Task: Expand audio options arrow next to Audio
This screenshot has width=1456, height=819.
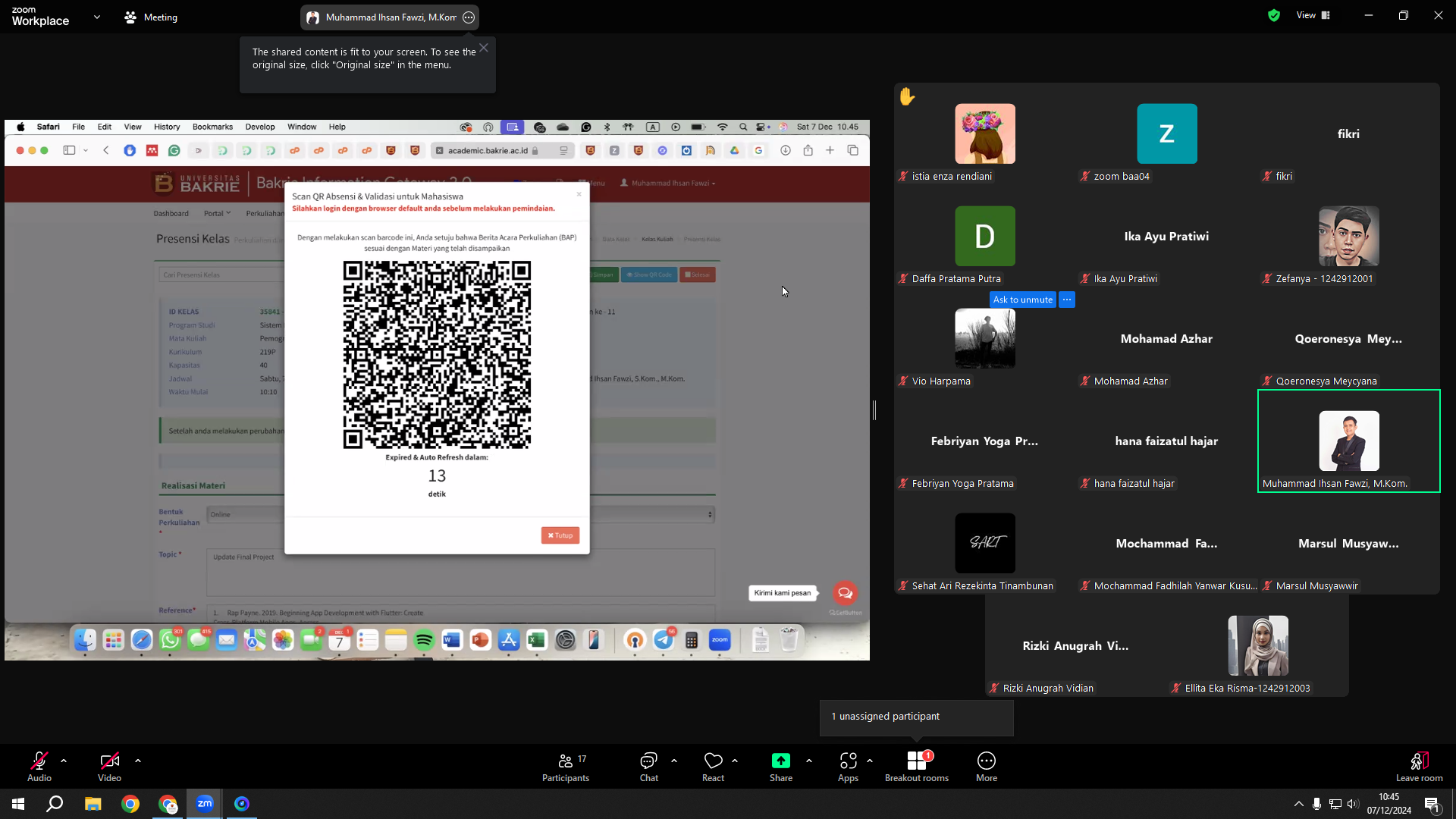Action: [x=64, y=760]
